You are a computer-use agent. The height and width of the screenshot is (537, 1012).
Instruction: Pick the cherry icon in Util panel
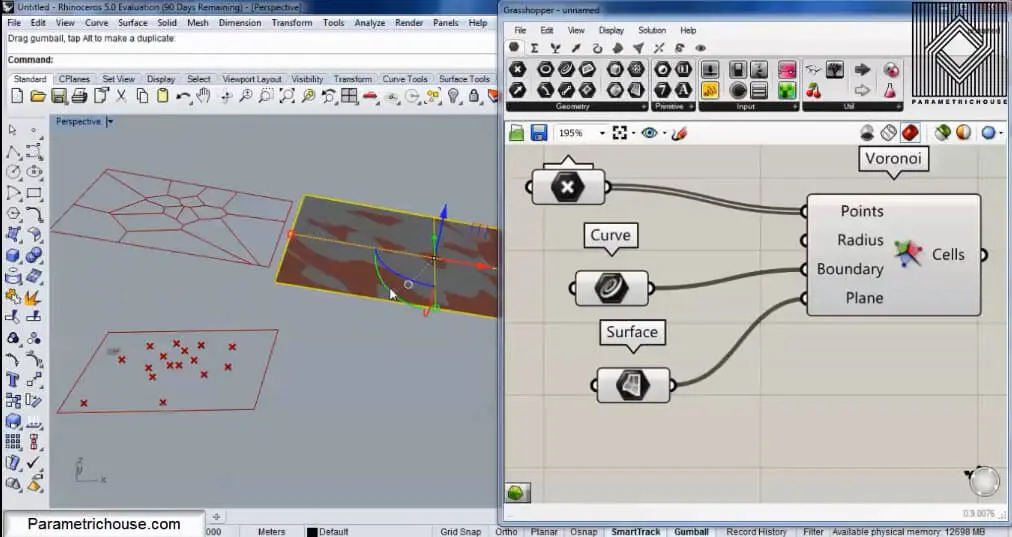(813, 90)
